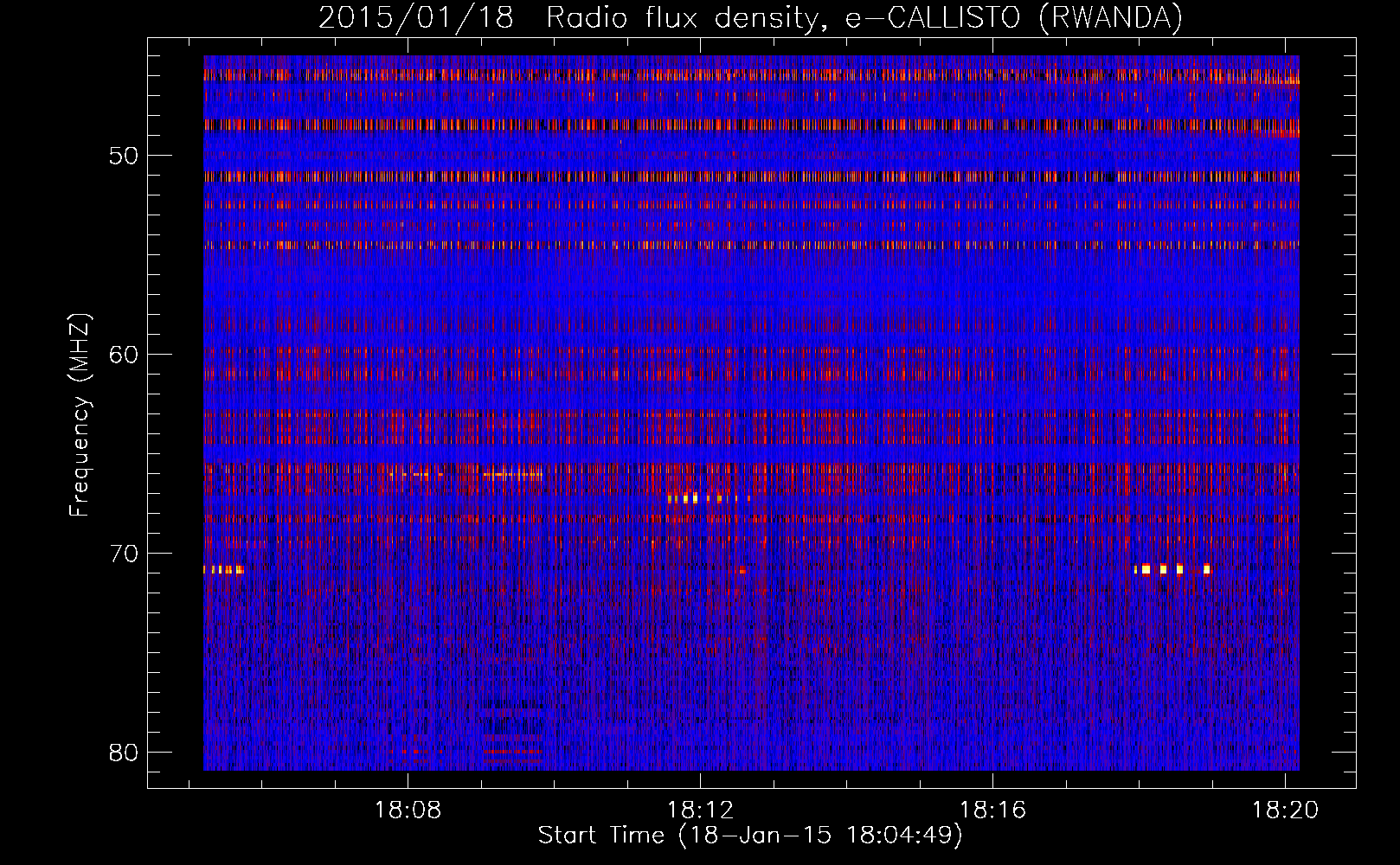Click the bright burst at 71 MHz at plot start
The width and height of the screenshot is (1400, 865).
(x=223, y=569)
